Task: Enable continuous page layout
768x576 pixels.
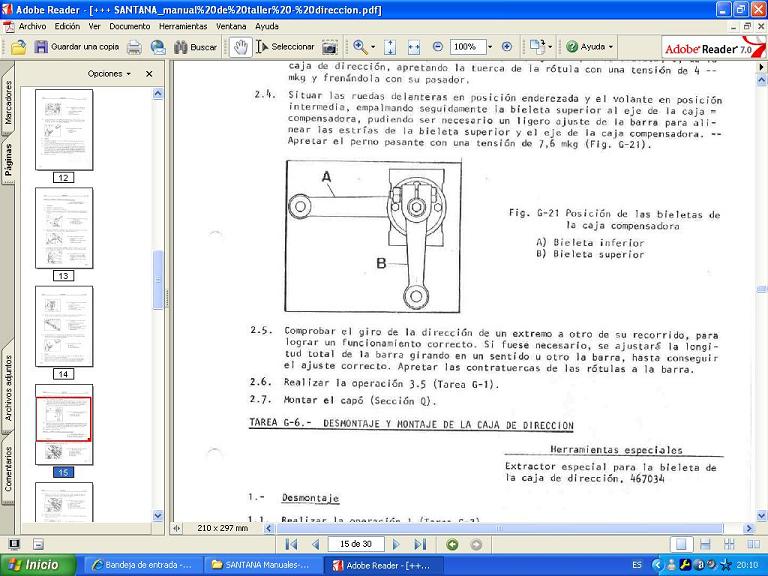Action: pos(703,544)
